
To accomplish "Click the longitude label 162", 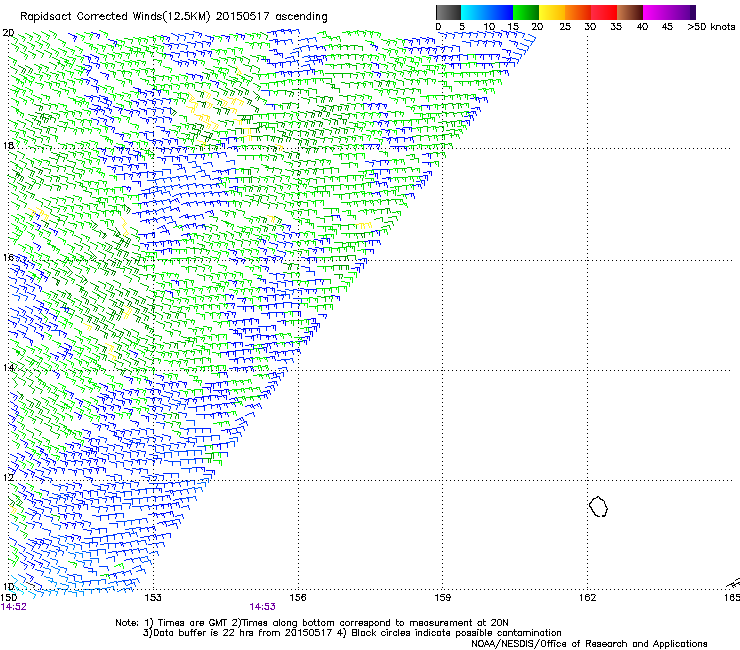I will (587, 598).
